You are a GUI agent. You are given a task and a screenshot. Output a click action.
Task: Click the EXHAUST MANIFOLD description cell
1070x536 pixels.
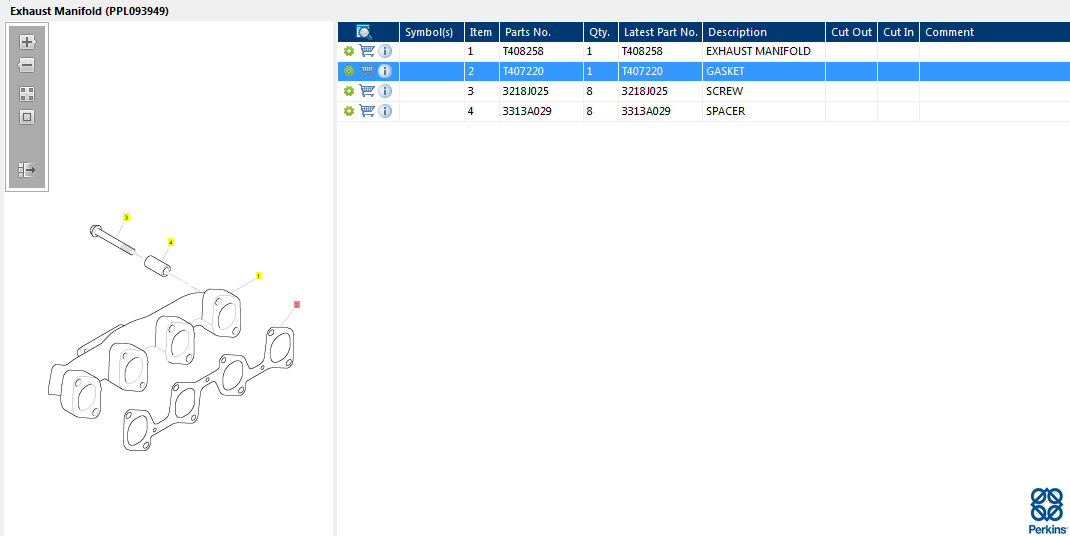click(764, 51)
